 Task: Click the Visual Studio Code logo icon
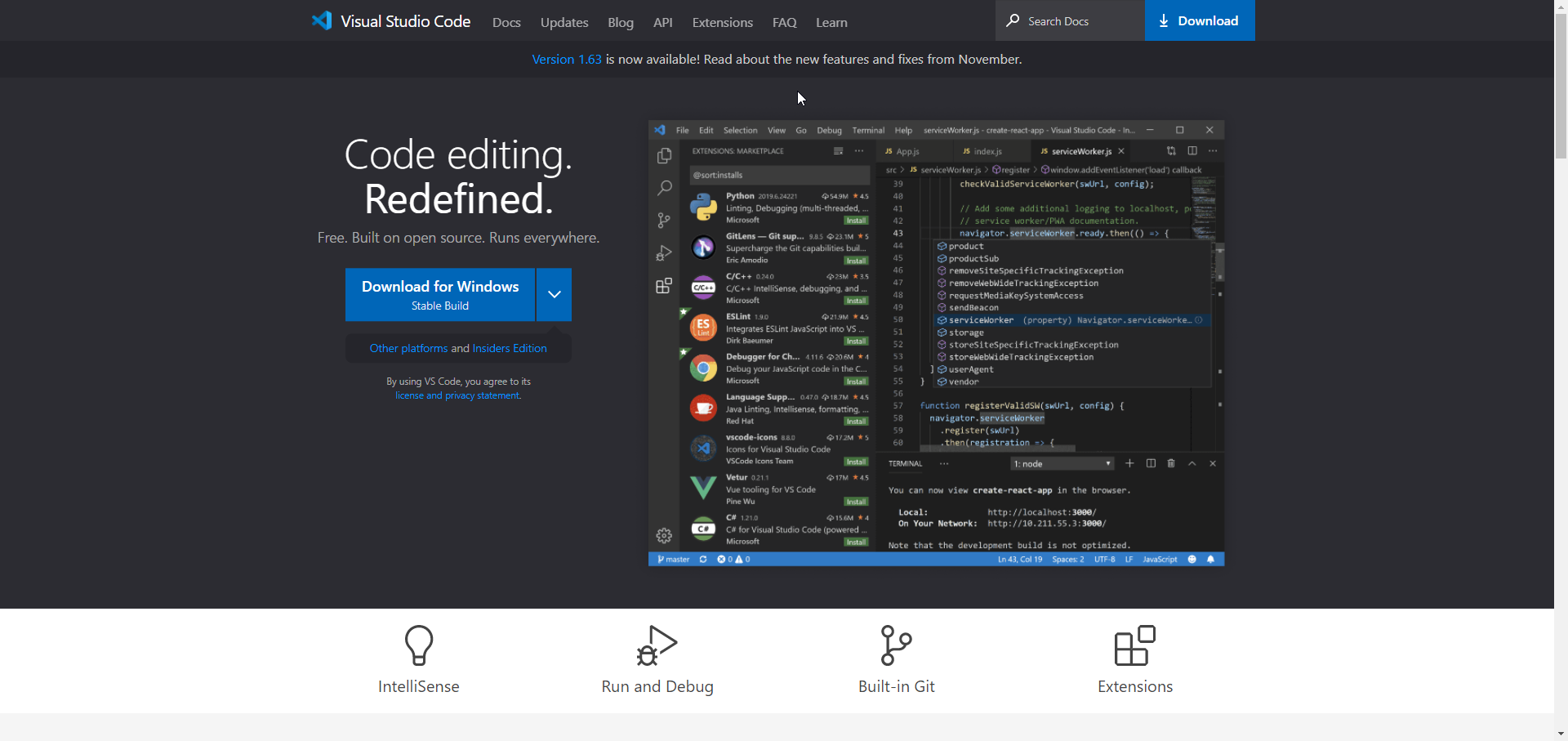pos(322,21)
